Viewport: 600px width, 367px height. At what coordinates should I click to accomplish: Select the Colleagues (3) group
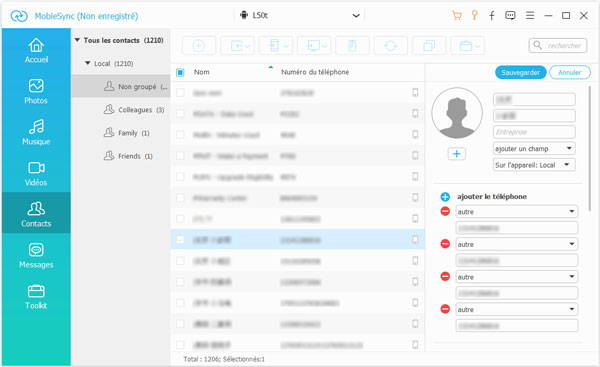121,110
